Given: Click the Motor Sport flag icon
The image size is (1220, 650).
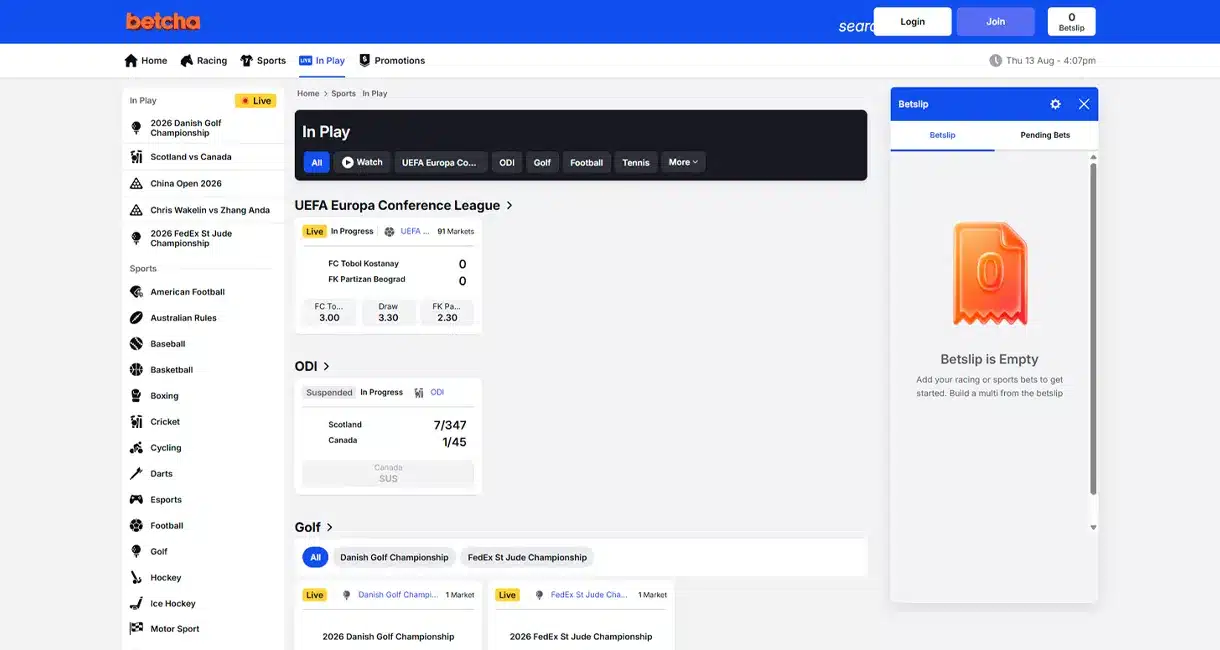Looking at the screenshot, I should 136,629.
